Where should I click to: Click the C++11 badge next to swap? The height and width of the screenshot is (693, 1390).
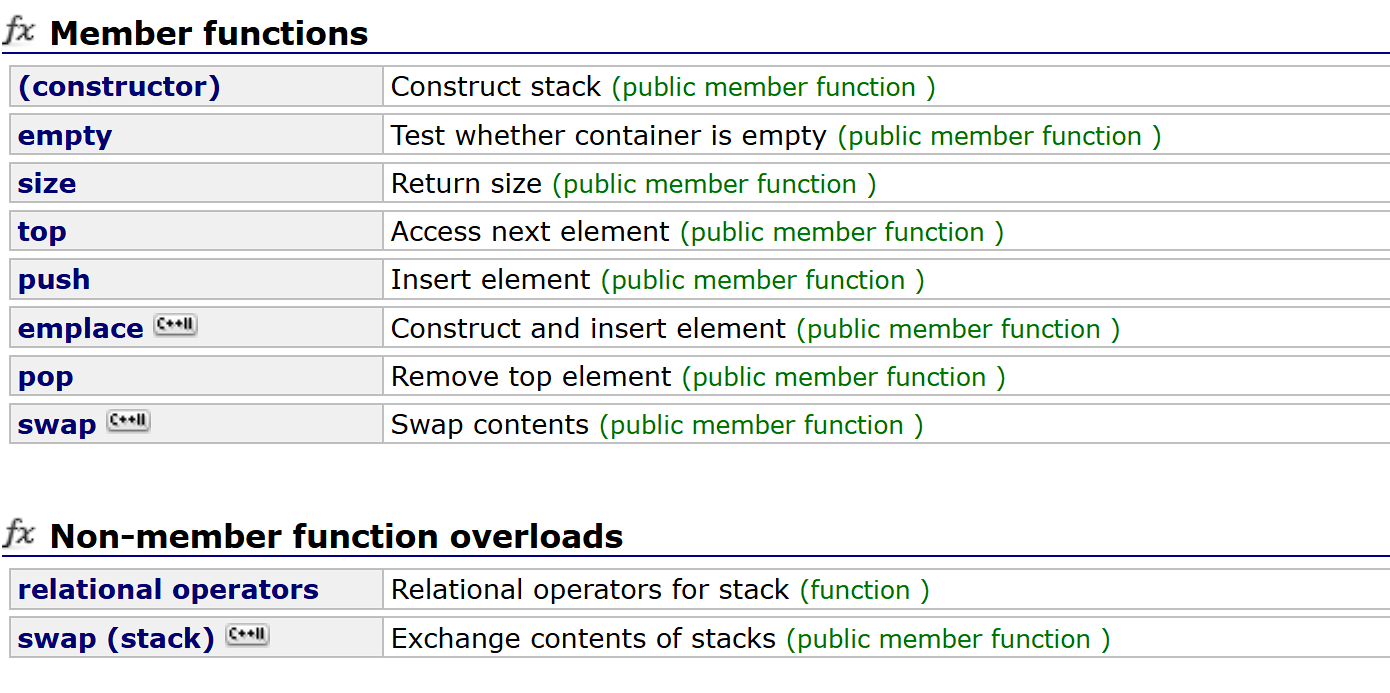128,421
